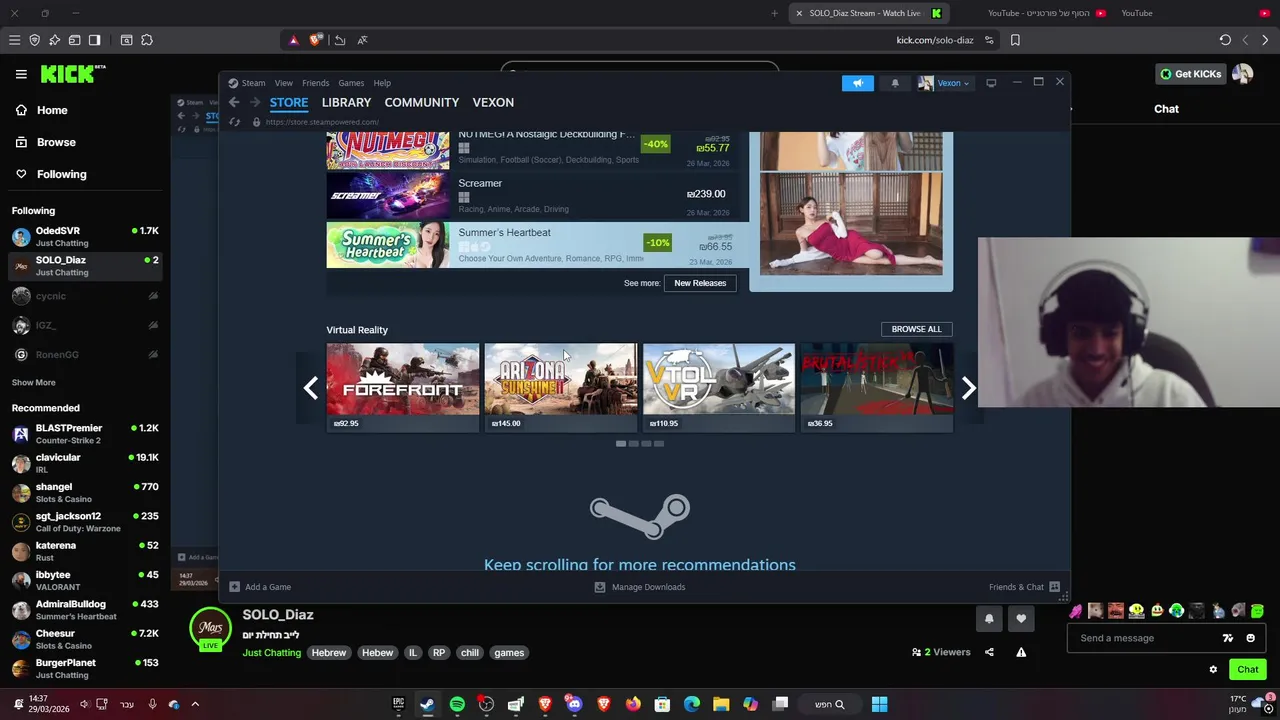Image resolution: width=1280 pixels, height=720 pixels.
Task: Click the green Chat send button
Action: click(x=1248, y=670)
